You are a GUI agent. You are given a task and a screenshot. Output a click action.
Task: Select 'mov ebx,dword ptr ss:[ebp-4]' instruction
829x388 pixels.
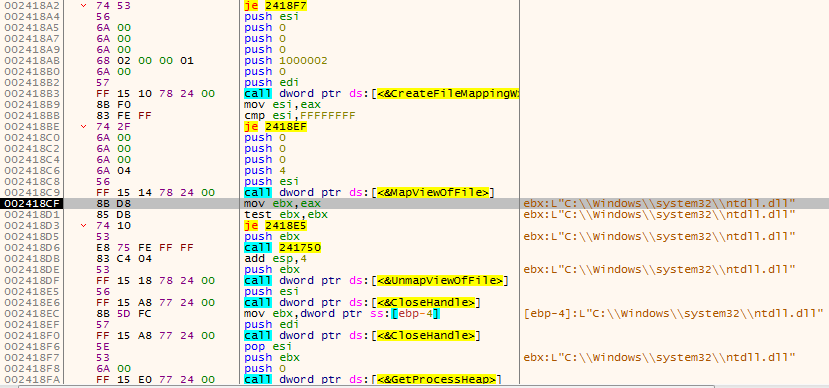tap(343, 313)
